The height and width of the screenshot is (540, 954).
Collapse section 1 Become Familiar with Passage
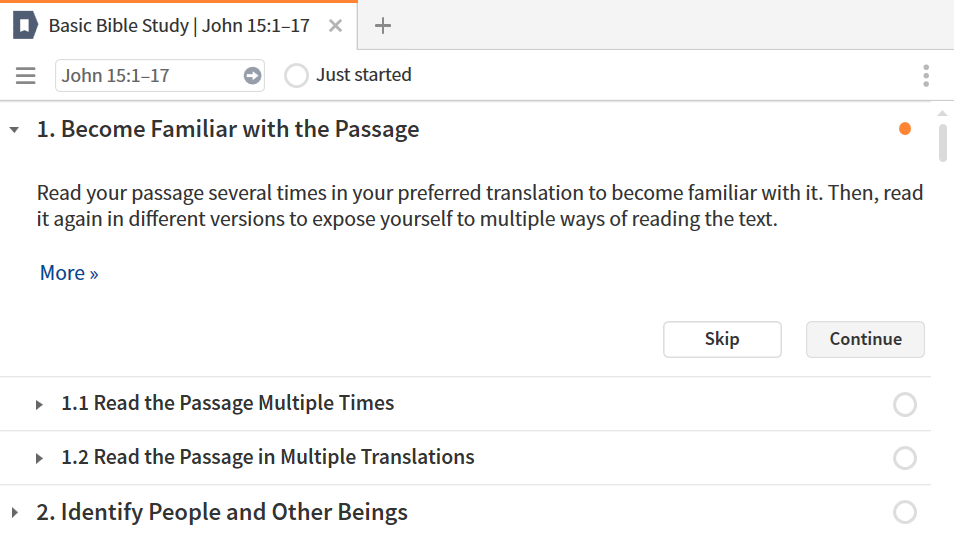[x=14, y=130]
